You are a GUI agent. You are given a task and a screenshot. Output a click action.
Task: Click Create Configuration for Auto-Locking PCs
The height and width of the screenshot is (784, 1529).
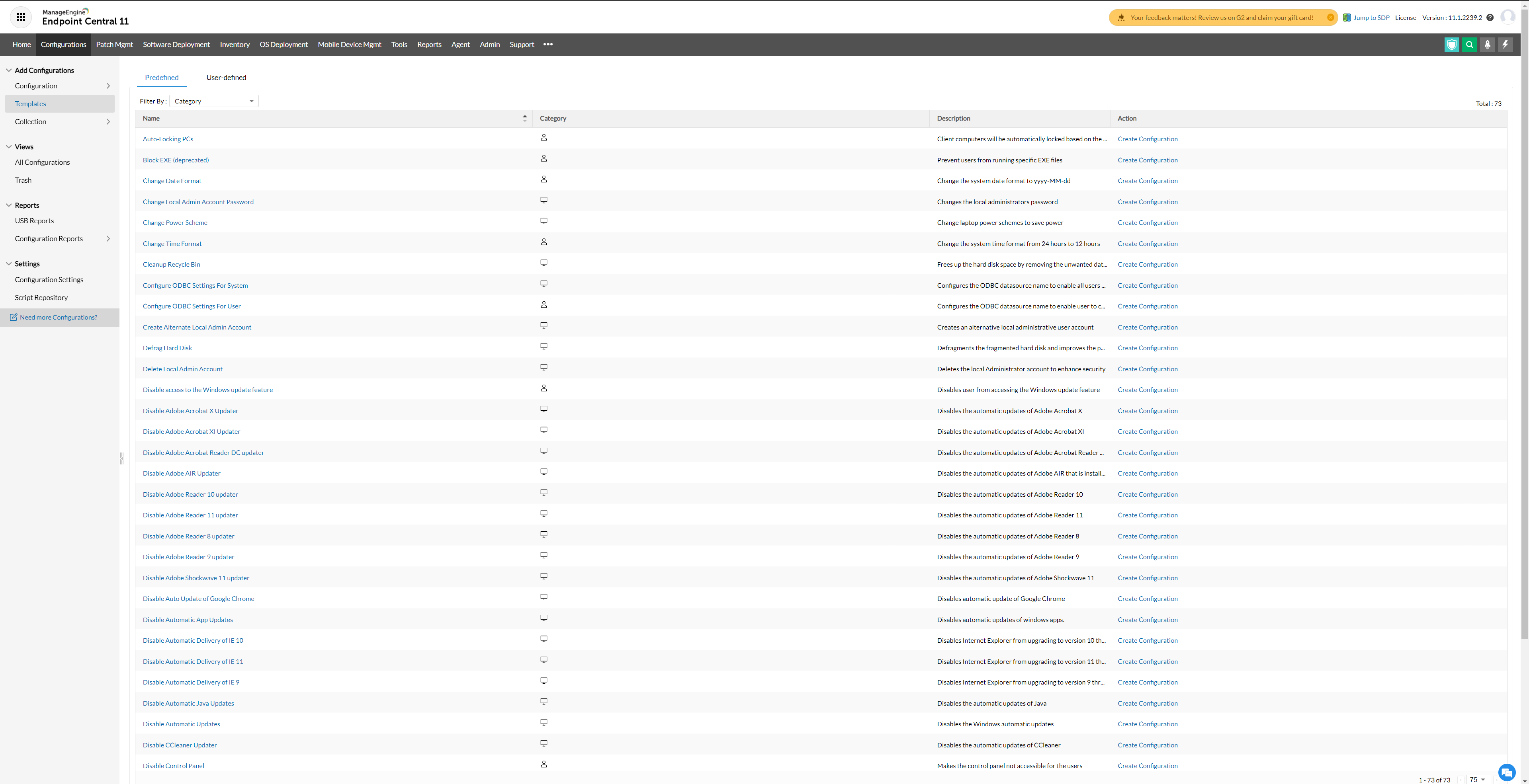coord(1147,139)
